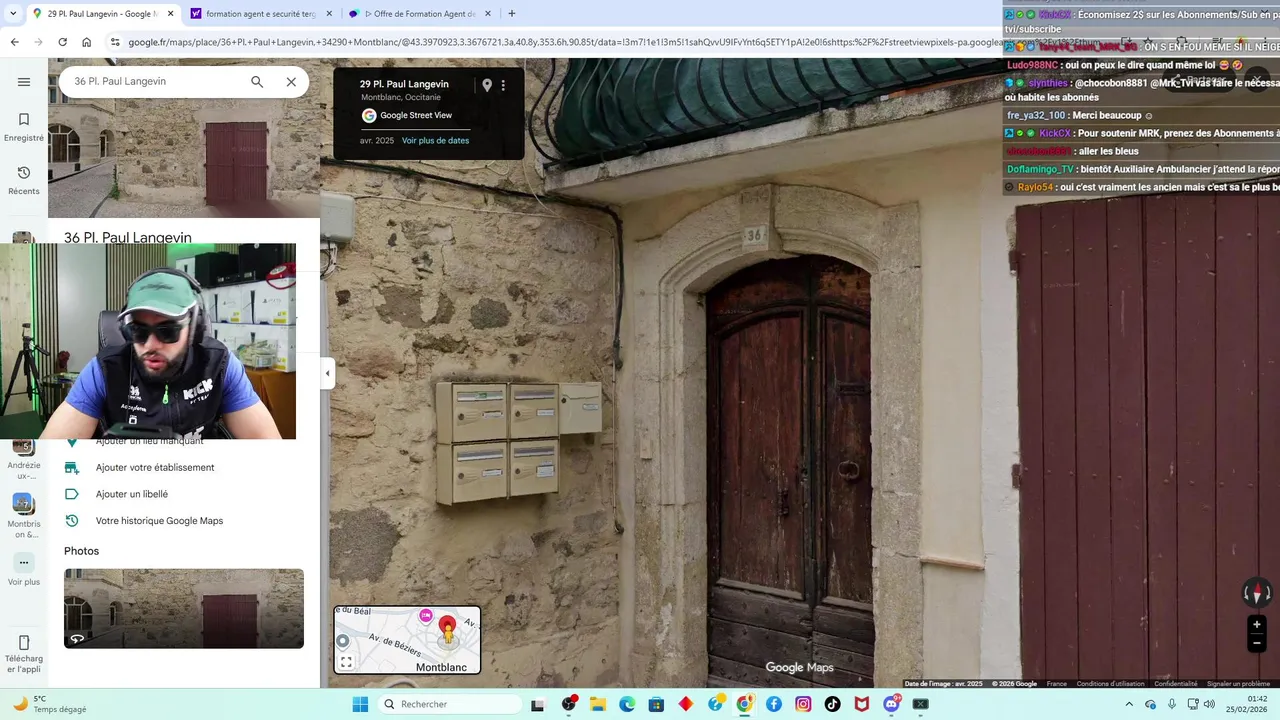Show hidden system tray icons chevron

coord(1129,704)
